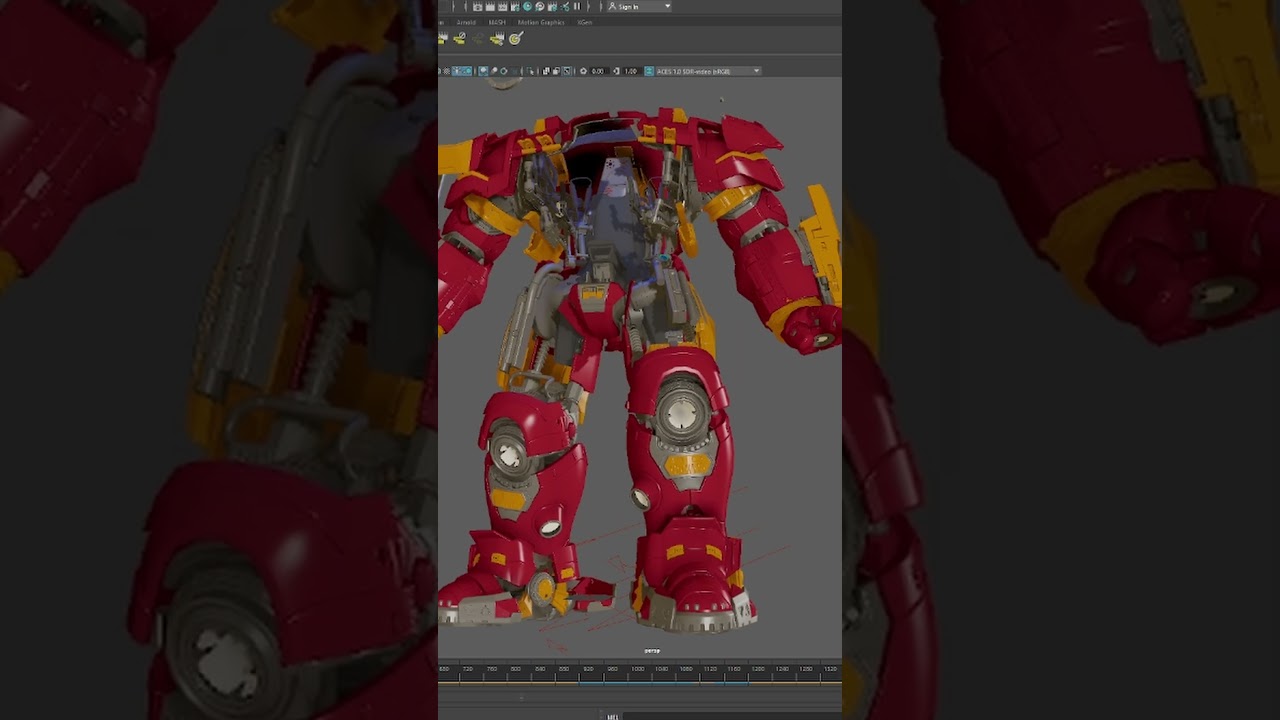The width and height of the screenshot is (1280, 720).
Task: Open the Sign In account dropdown
Action: [640, 7]
